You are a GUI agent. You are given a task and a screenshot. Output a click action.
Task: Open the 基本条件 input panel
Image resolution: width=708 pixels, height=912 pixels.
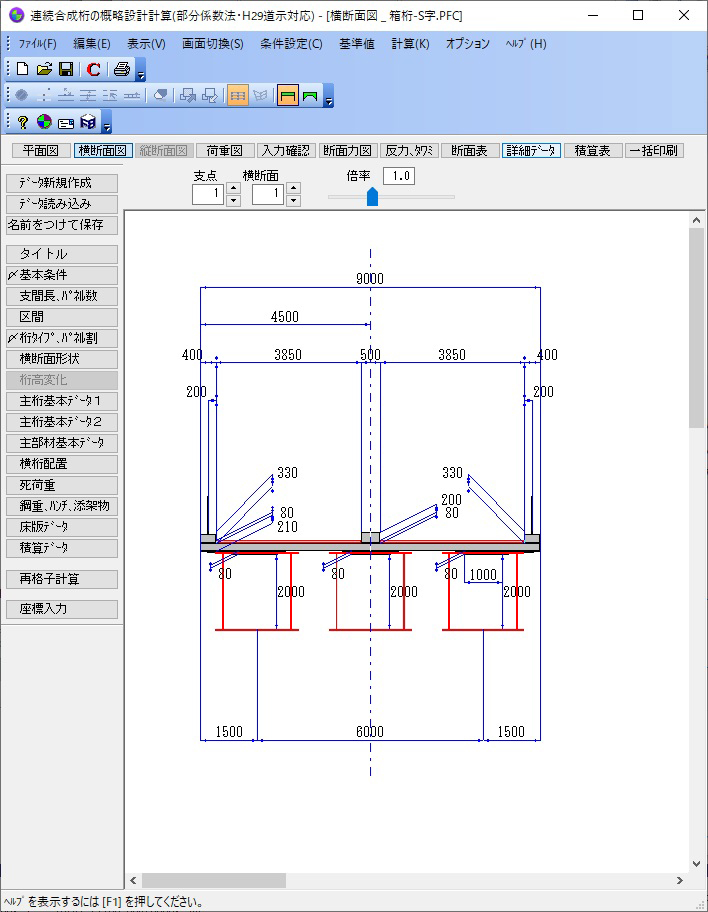click(x=62, y=275)
